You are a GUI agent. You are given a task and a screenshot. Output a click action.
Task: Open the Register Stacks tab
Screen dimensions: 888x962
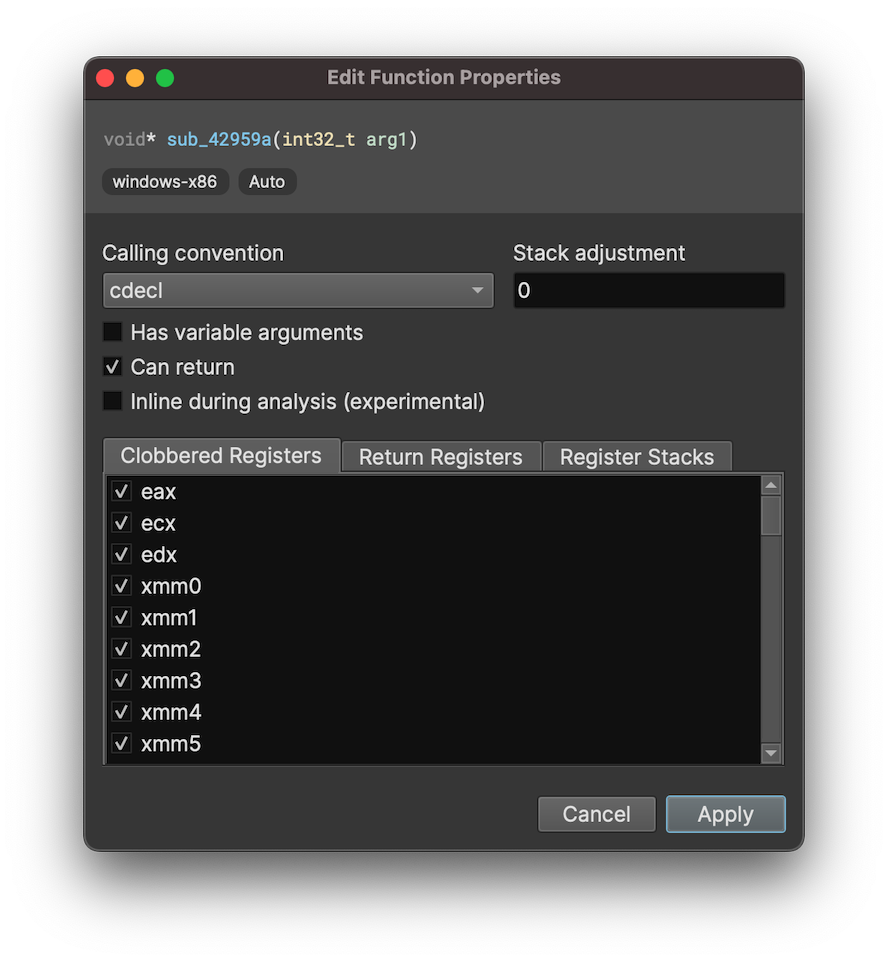click(x=637, y=456)
